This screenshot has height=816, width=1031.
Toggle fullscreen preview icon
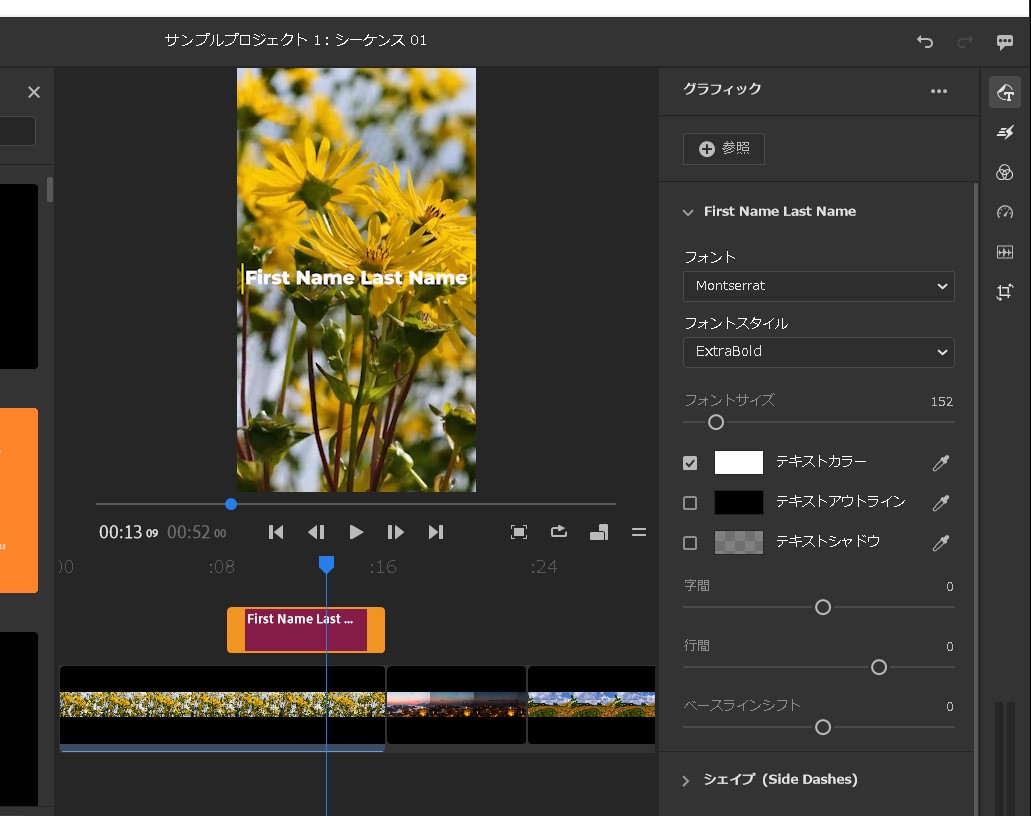tap(519, 532)
